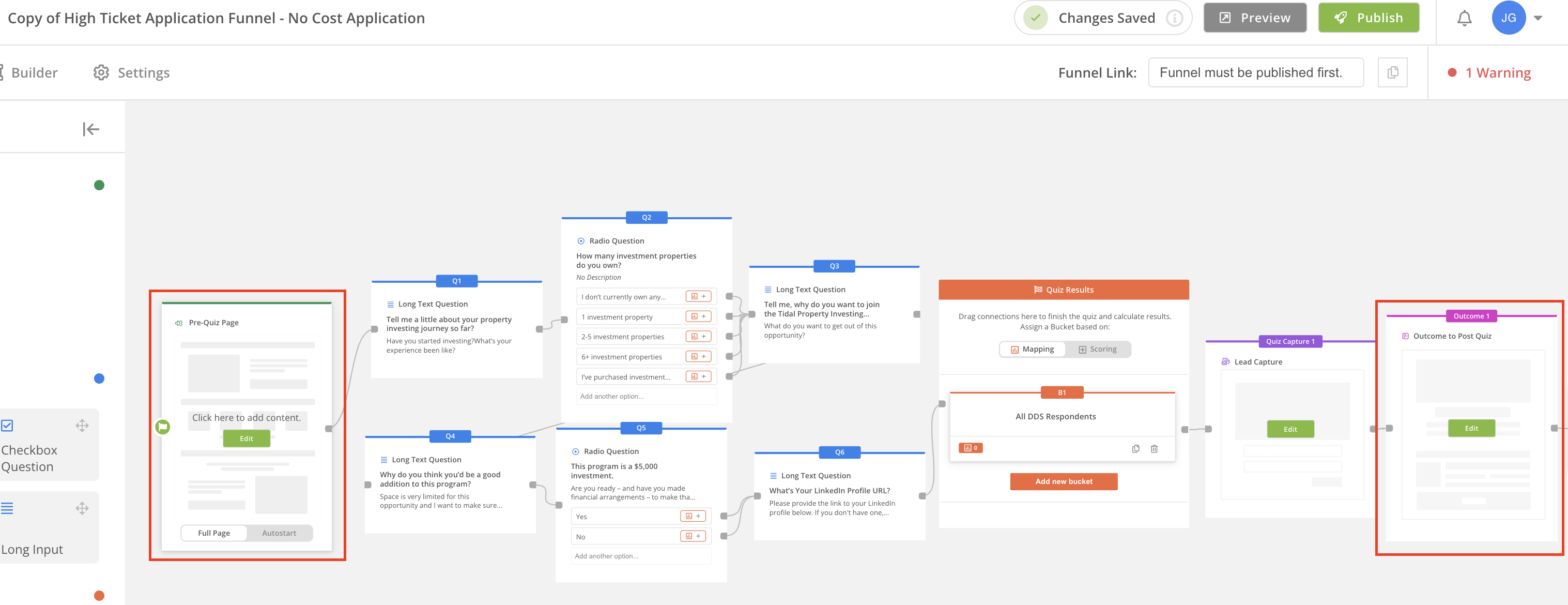This screenshot has height=605, width=1568.
Task: Copy the funnel link with clipboard icon
Action: click(x=1392, y=73)
